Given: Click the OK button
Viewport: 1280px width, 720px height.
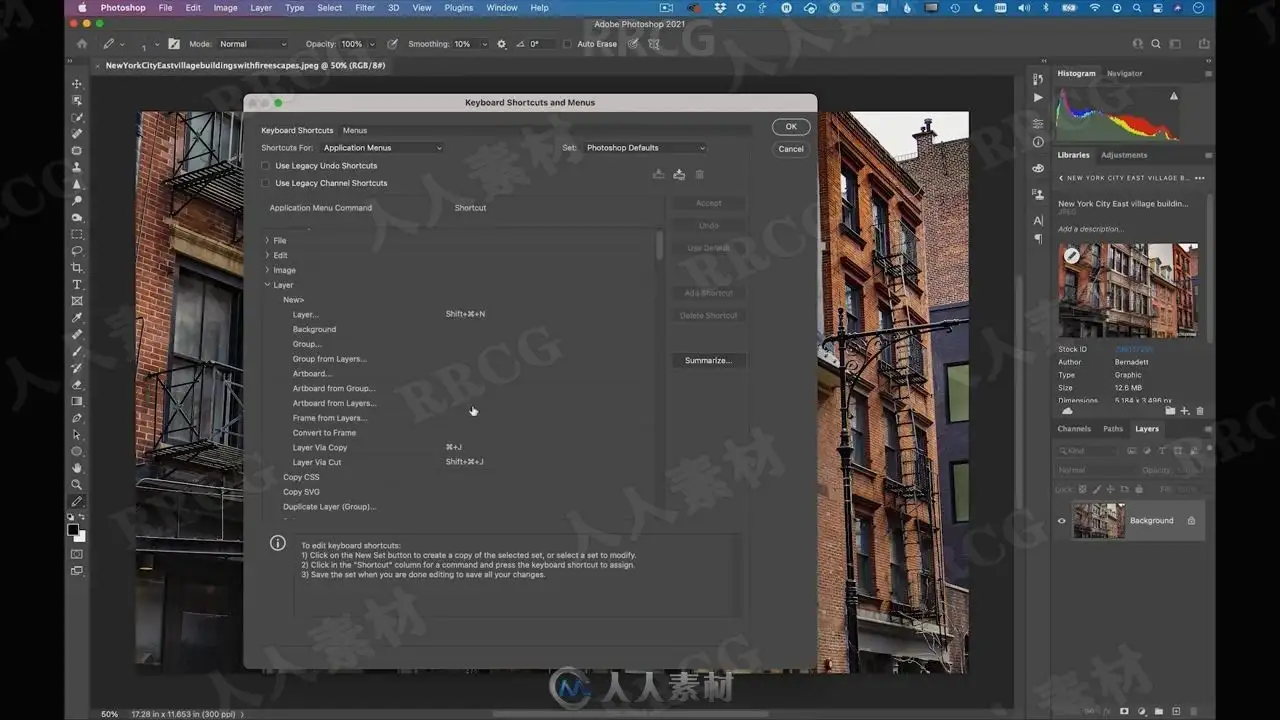Looking at the screenshot, I should pyautogui.click(x=791, y=127).
